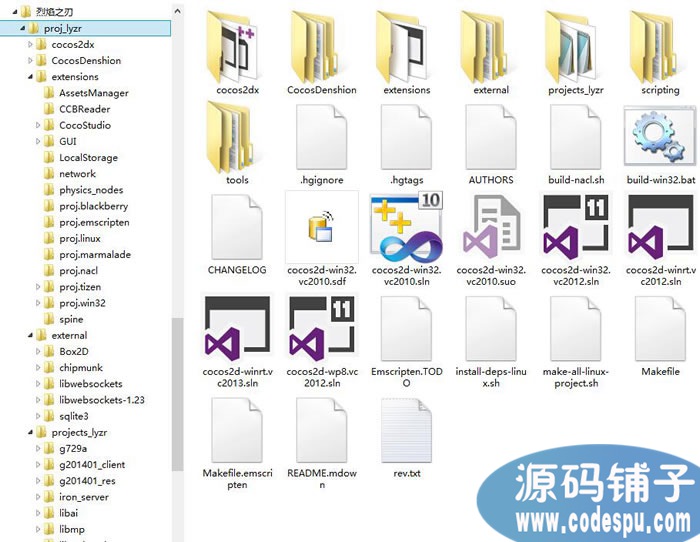Collapse the extensions tree node
This screenshot has height=542, width=700.
[30, 77]
